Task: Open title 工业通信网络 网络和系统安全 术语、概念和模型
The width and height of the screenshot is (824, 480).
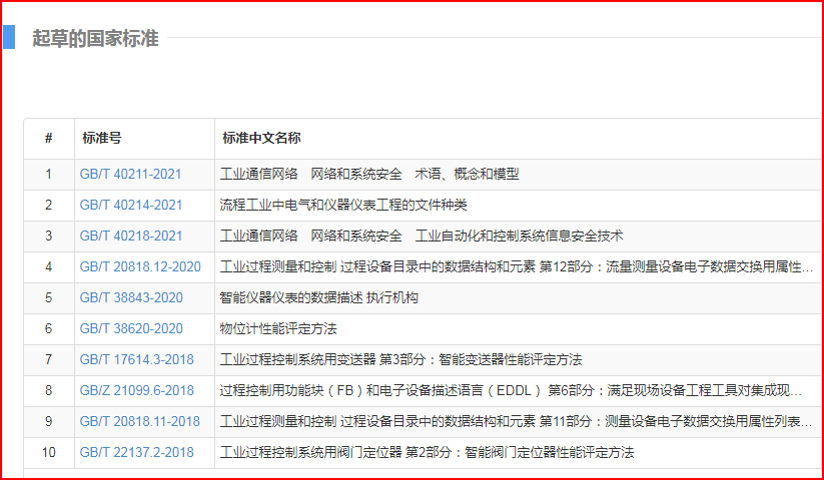Action: click(369, 174)
